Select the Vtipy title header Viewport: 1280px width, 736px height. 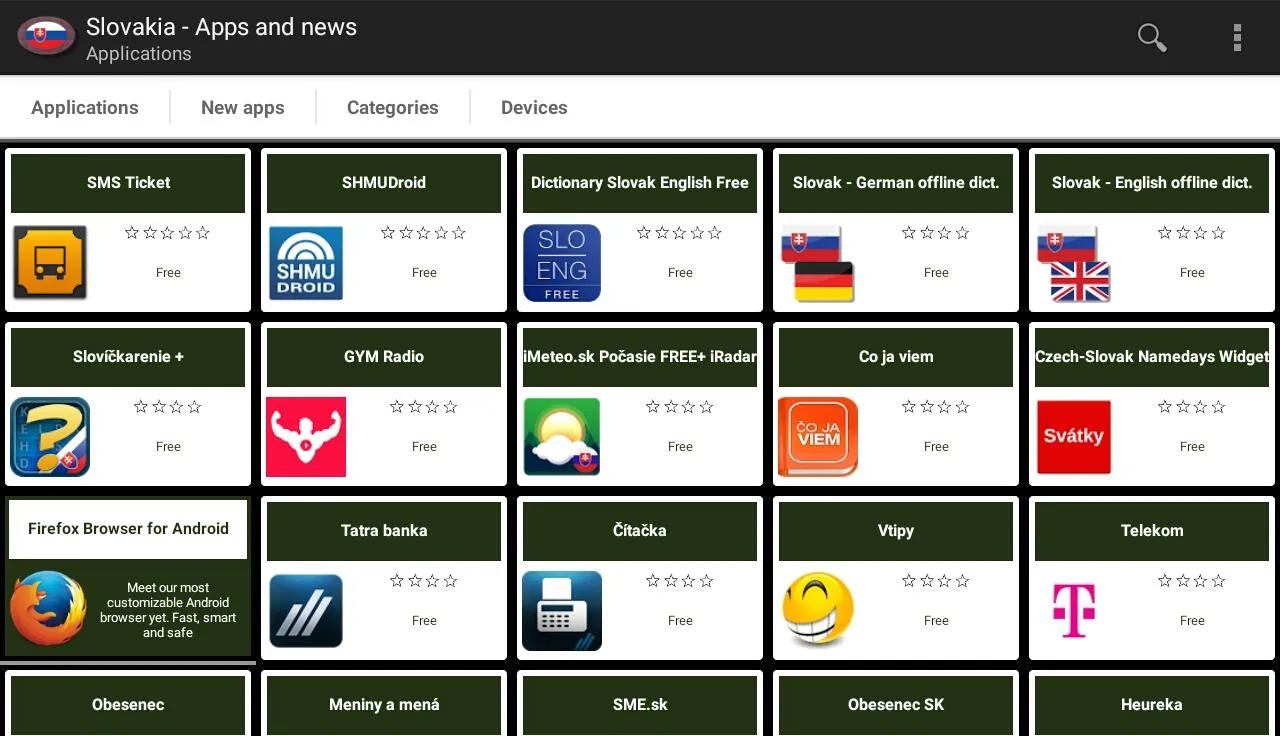[x=896, y=530]
